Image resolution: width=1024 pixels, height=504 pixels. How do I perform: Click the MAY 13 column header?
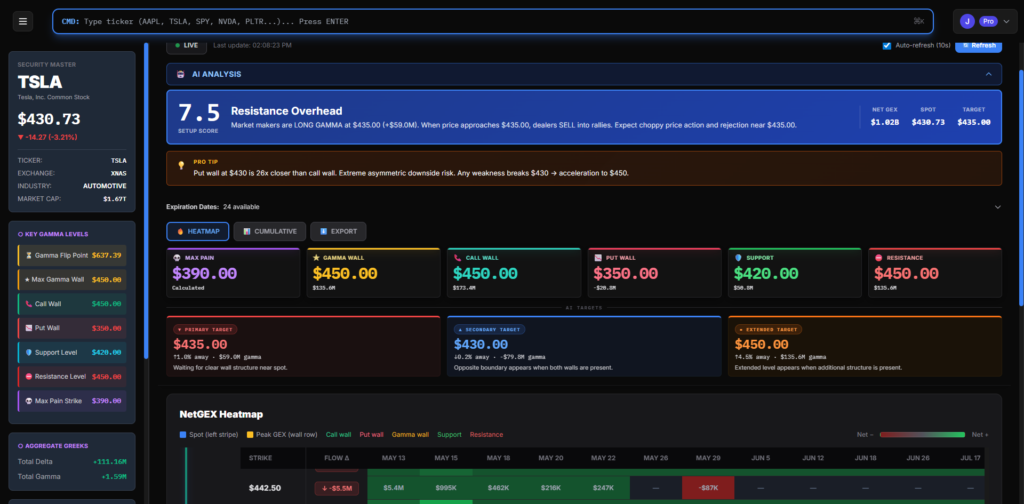pyautogui.click(x=393, y=458)
